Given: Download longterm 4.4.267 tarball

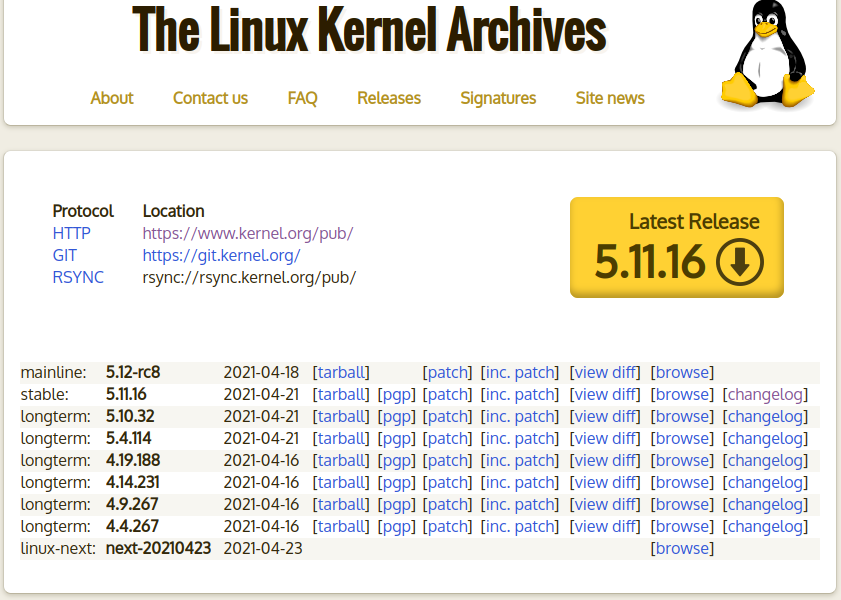Looking at the screenshot, I should pyautogui.click(x=341, y=526).
